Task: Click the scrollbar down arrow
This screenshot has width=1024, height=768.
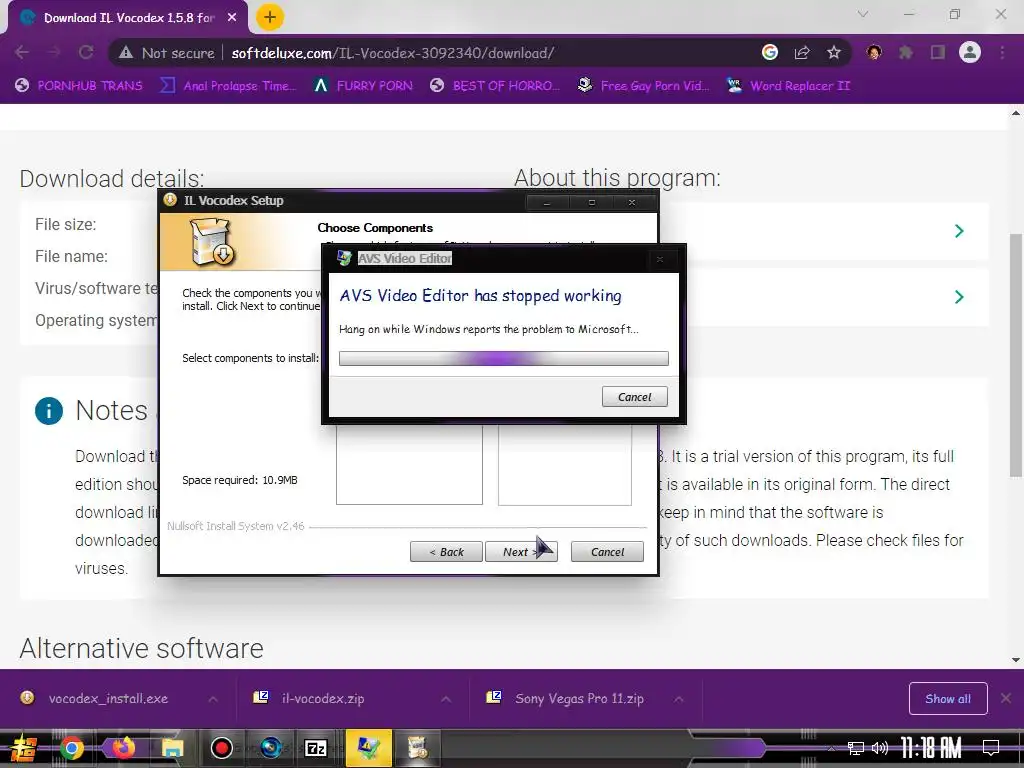Action: [x=1016, y=660]
